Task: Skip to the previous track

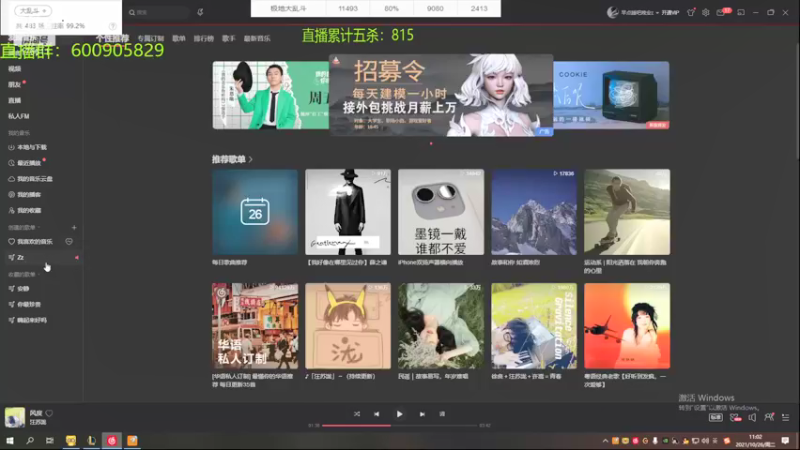Action: point(377,414)
